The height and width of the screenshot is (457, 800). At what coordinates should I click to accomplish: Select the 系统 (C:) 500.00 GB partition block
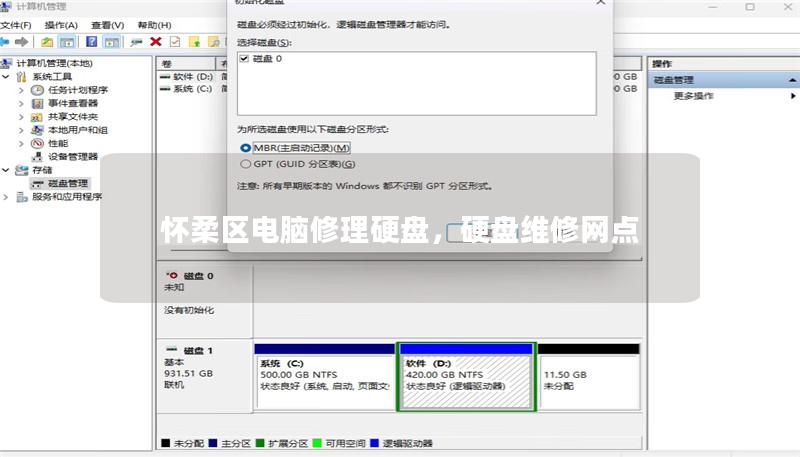324,376
